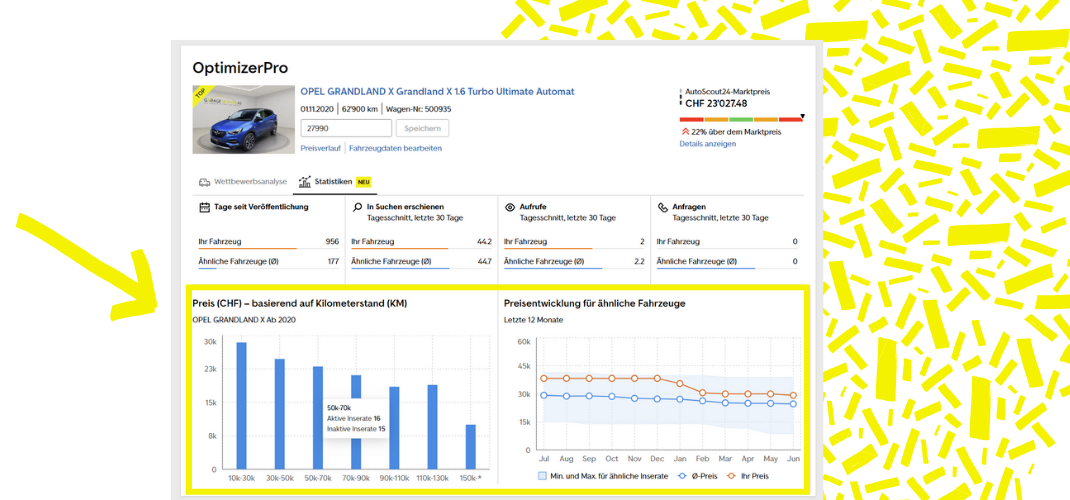Click the 70k-90k axis label
Viewport: 1070px width, 500px height.
[x=356, y=478]
